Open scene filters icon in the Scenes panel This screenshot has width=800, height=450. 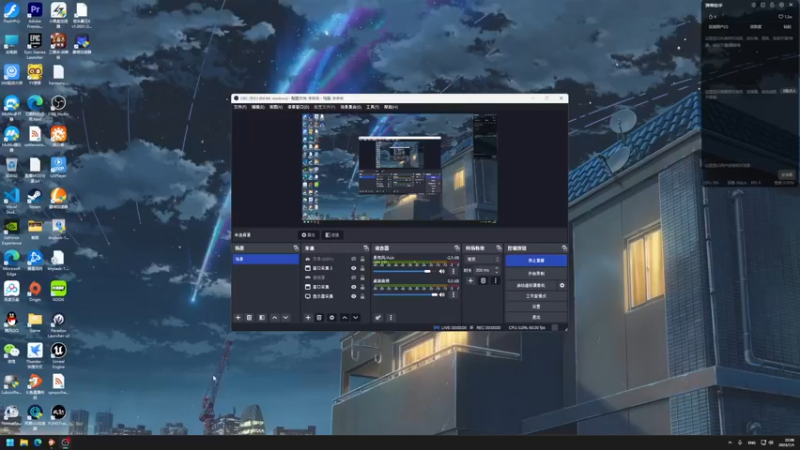tap(262, 317)
